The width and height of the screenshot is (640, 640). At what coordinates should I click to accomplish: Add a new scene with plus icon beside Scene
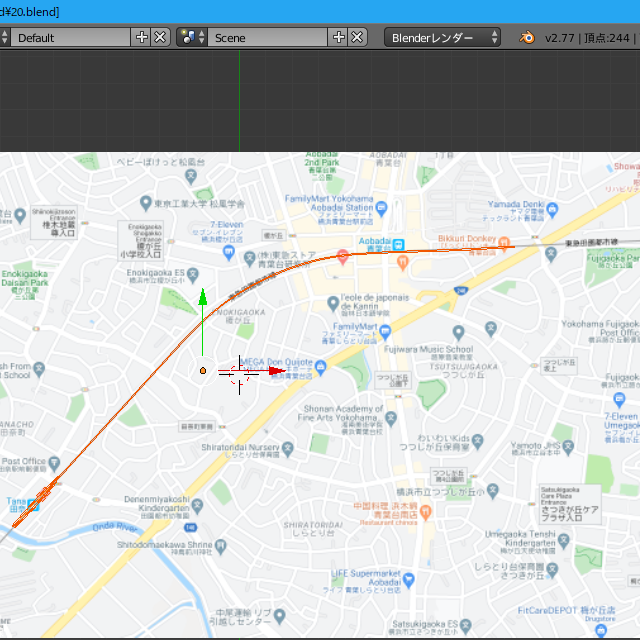[x=338, y=38]
